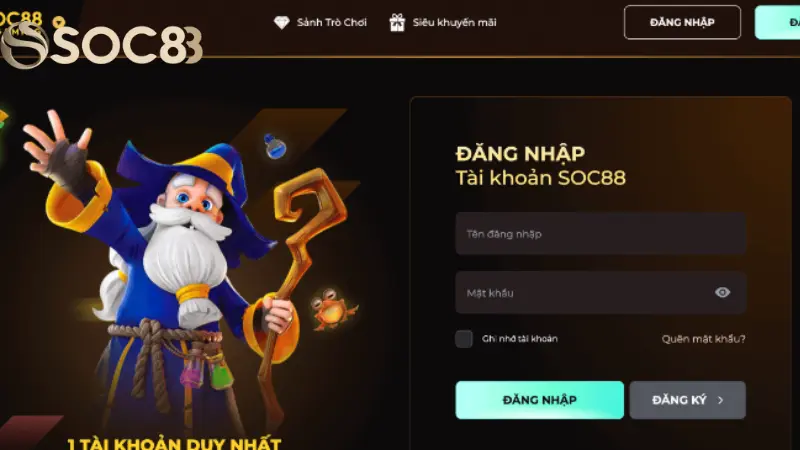Click the teal ĐĂNG NHẬP submit button
Viewport: 800px width, 450px height.
tap(539, 400)
